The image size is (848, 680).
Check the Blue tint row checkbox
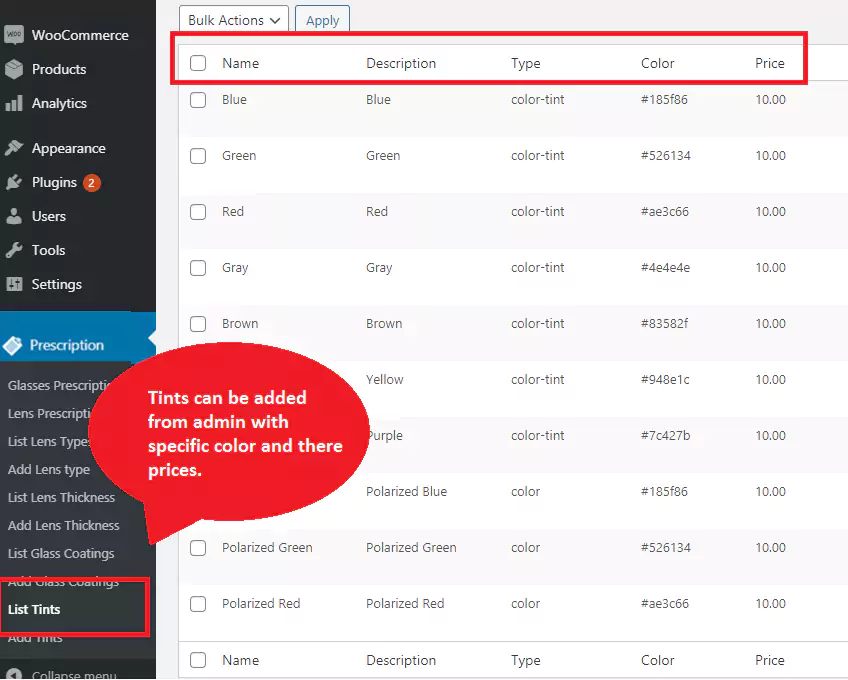(198, 100)
